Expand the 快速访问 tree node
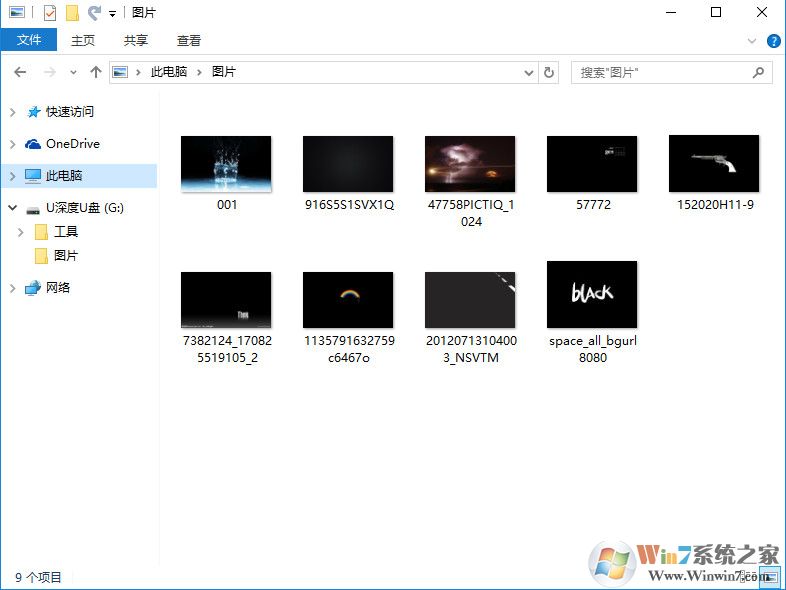This screenshot has height=590, width=786. (x=12, y=112)
